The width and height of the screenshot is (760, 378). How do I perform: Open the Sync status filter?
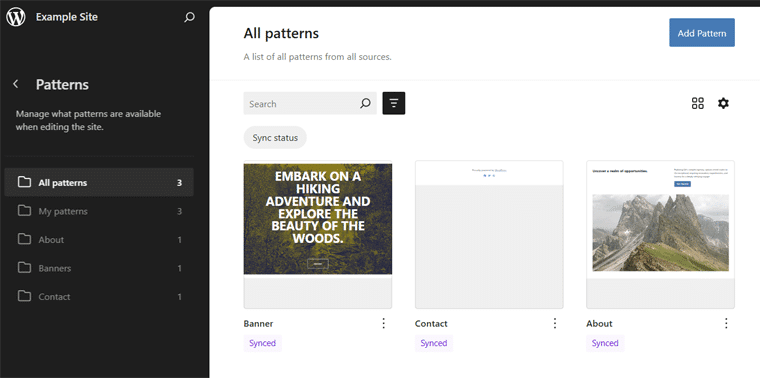tap(275, 138)
